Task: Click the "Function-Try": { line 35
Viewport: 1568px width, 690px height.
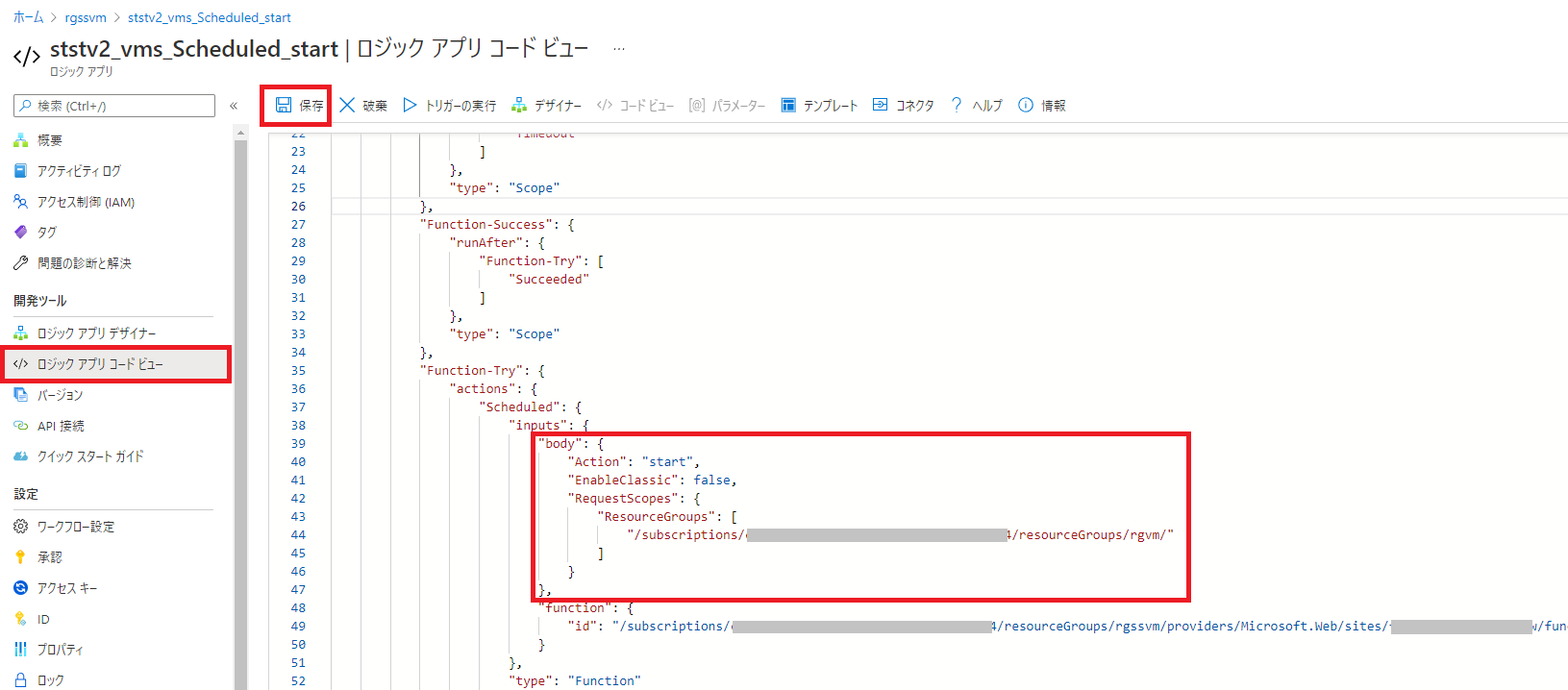Action: pyautogui.click(x=483, y=371)
